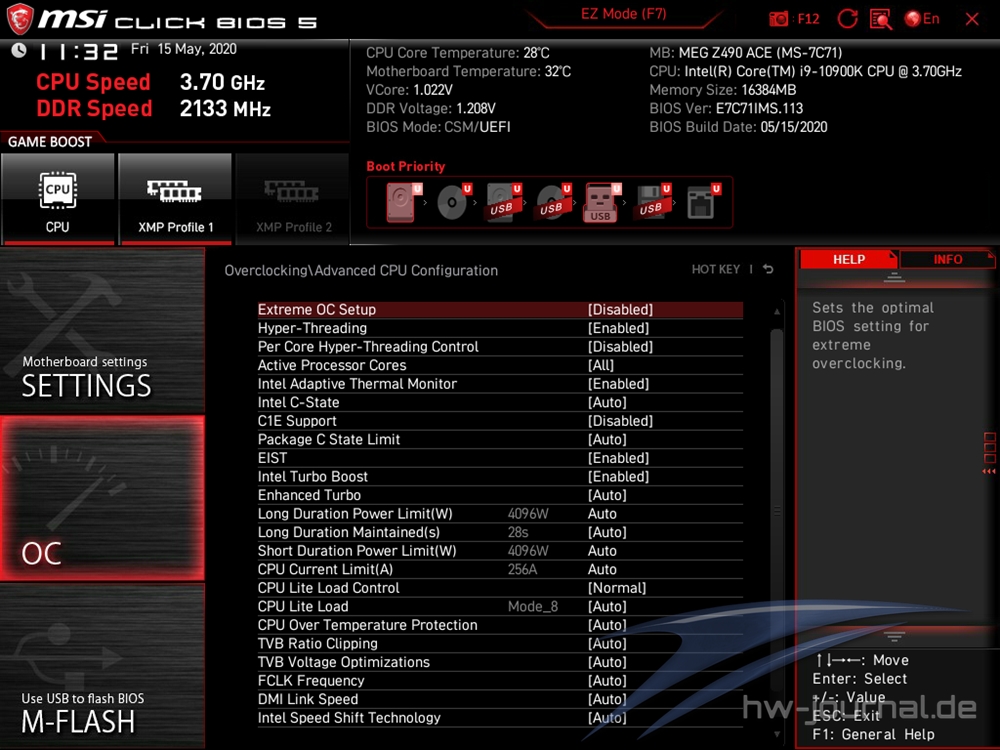Open the Motherboard SETTINGS section
Viewport: 1000px width, 750px height.
click(x=102, y=330)
